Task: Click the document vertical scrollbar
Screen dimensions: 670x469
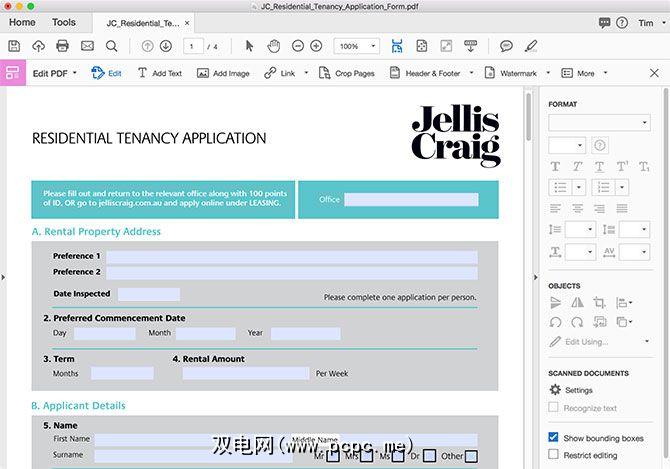Action: pos(529,120)
